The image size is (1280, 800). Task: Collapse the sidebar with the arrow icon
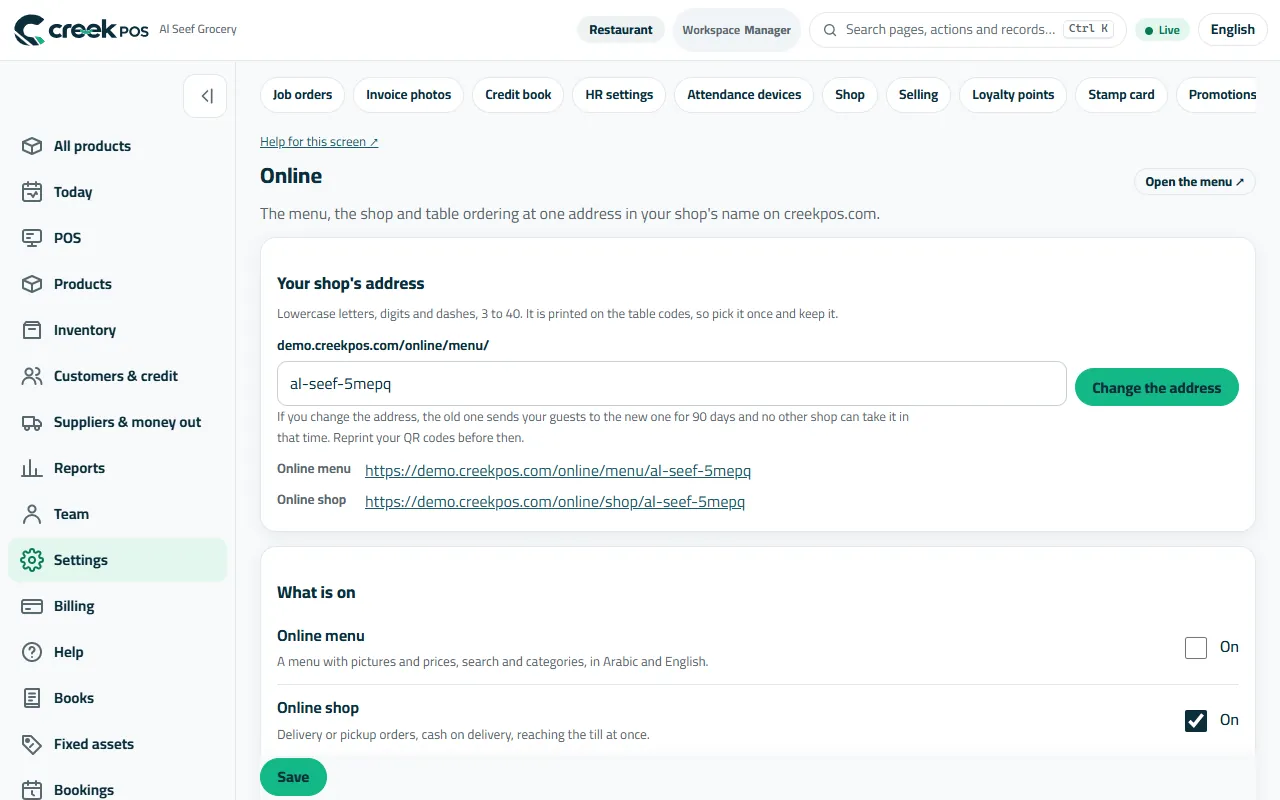[x=205, y=96]
